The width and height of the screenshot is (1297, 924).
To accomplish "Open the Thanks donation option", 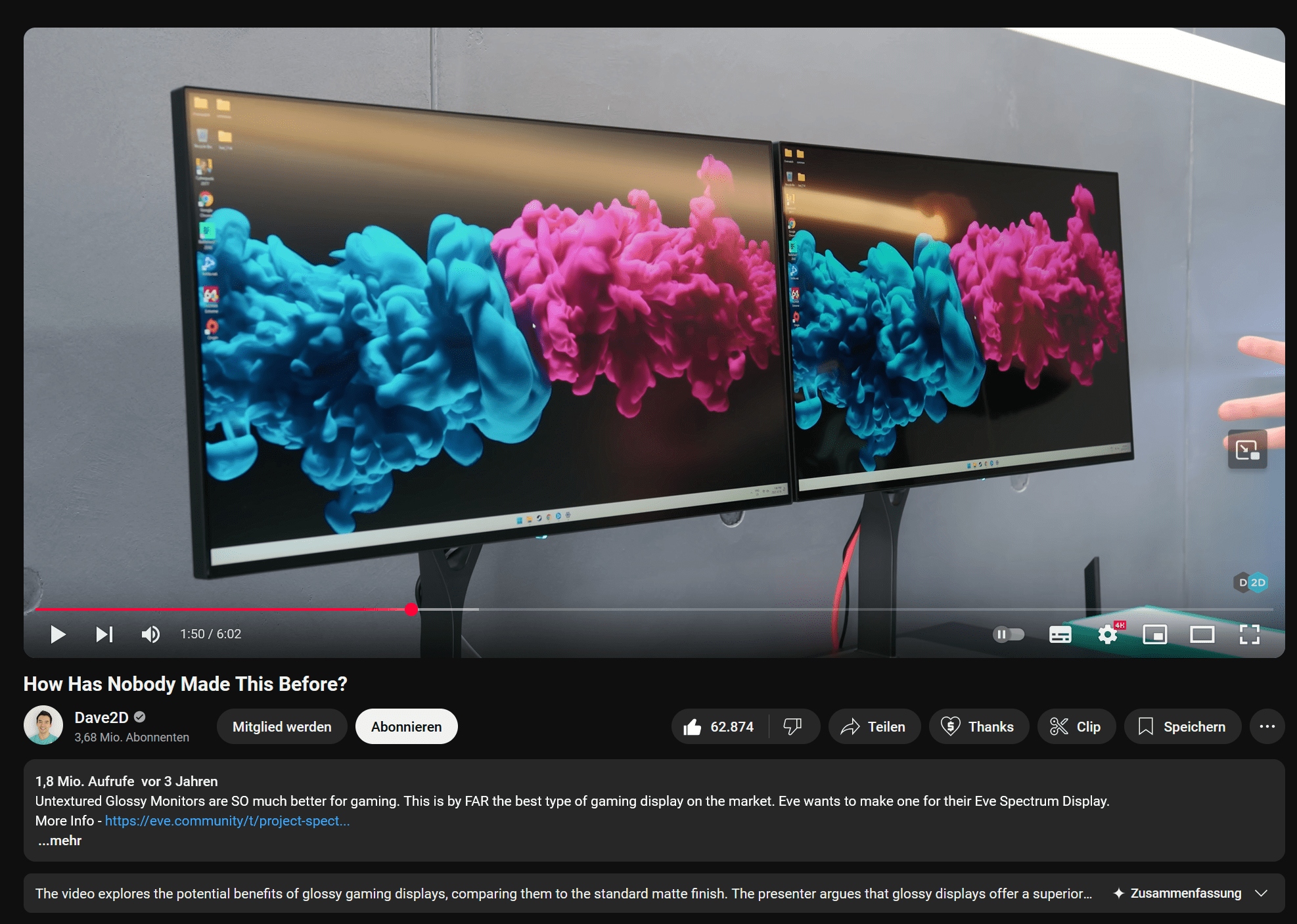I will click(x=978, y=726).
